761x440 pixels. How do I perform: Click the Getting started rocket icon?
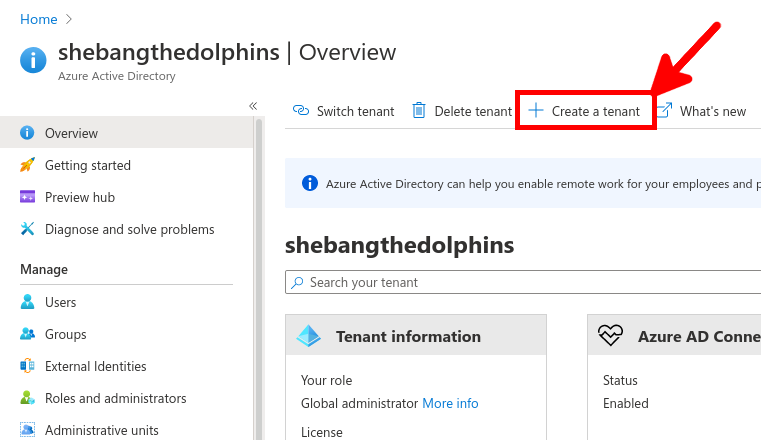point(27,165)
